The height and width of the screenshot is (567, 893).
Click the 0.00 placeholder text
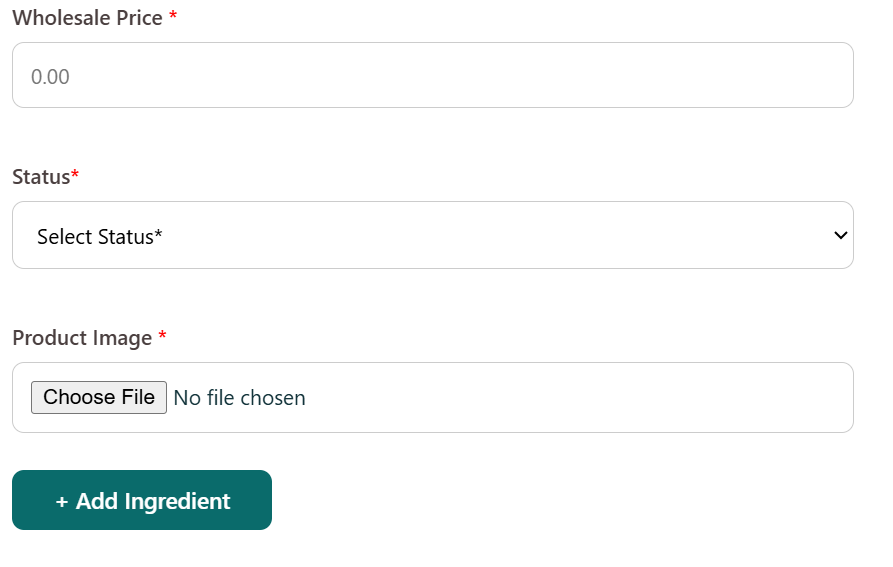point(50,77)
